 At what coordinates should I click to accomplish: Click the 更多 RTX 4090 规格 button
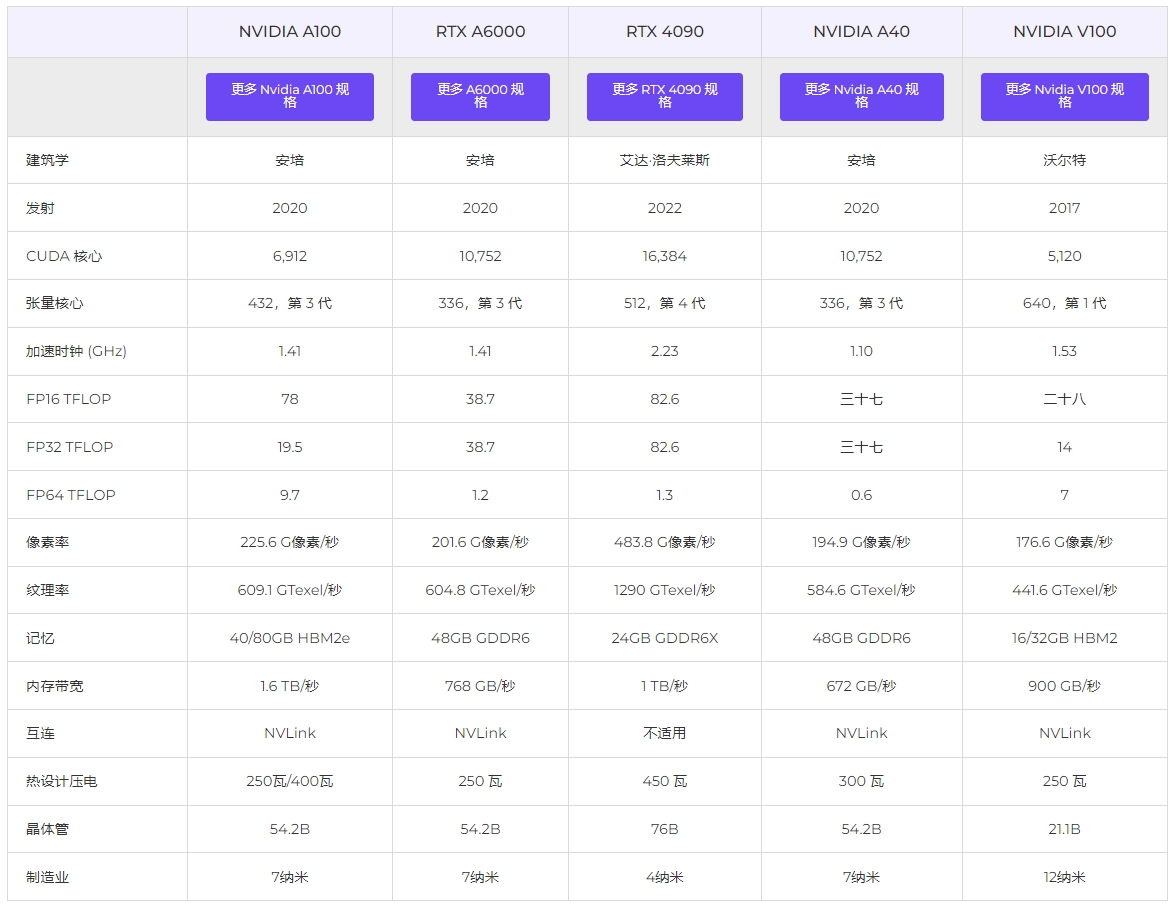point(664,96)
